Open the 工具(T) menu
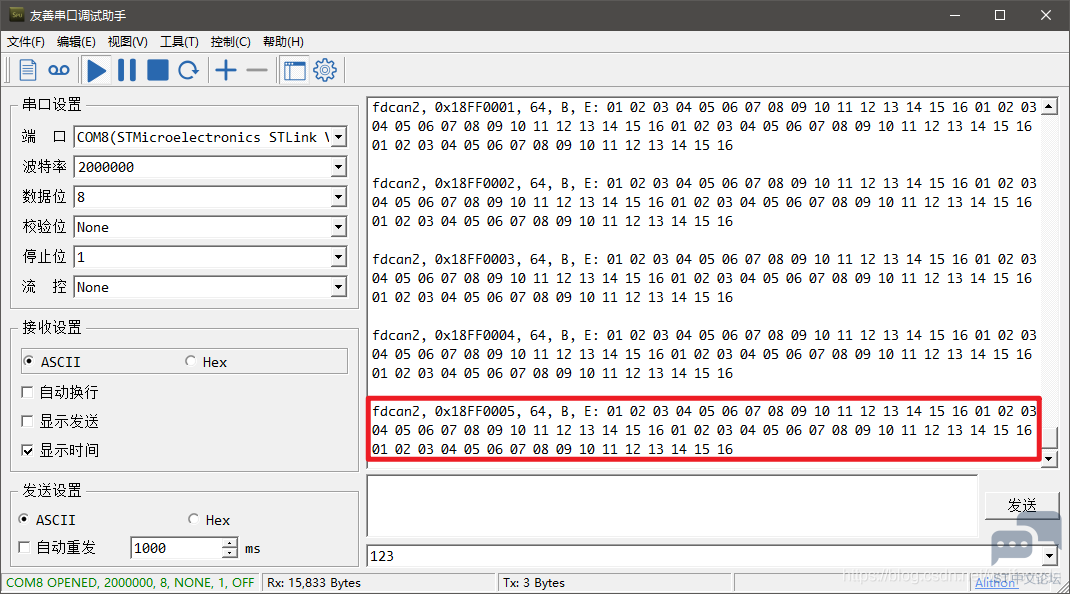 (179, 42)
